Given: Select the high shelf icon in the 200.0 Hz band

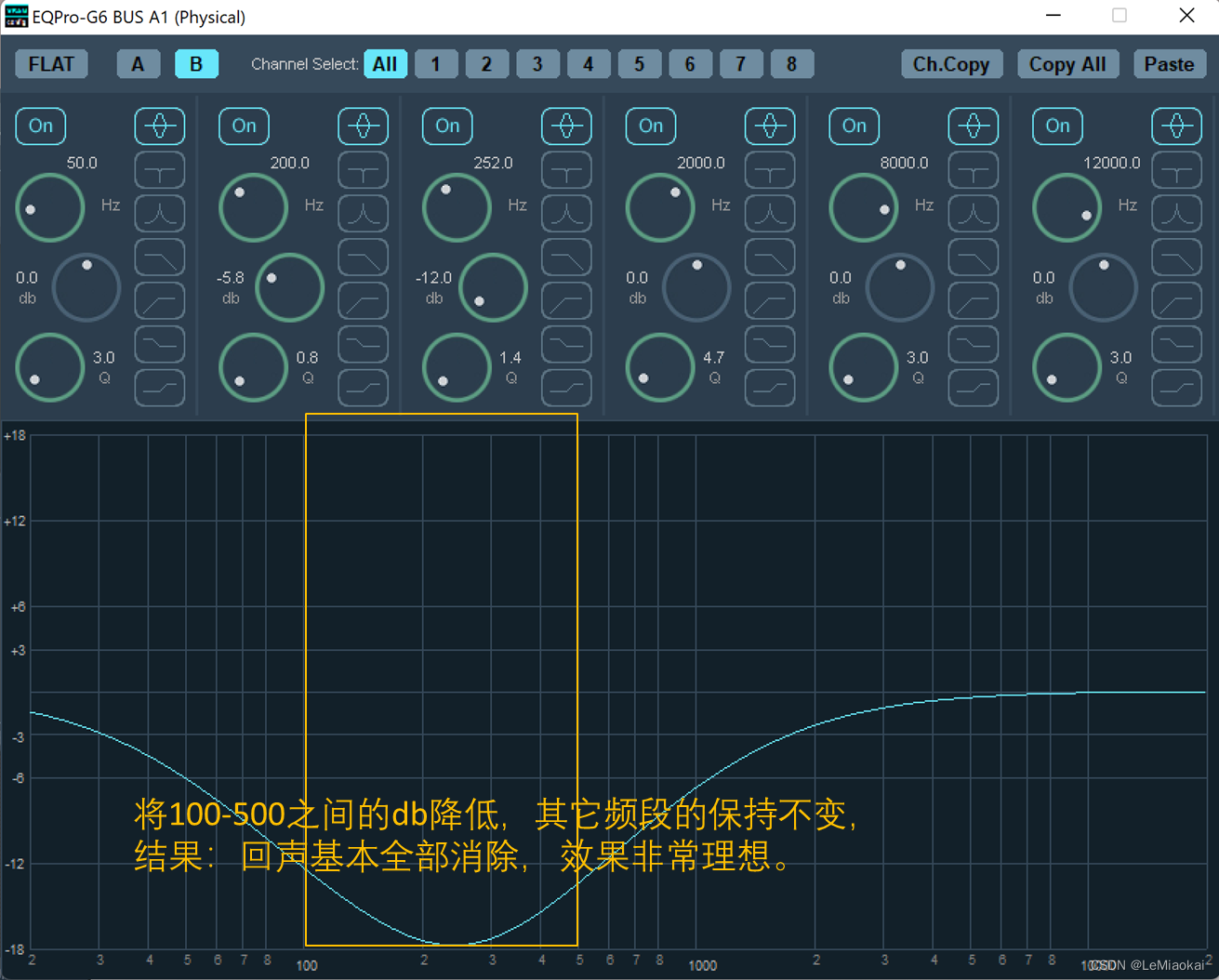Looking at the screenshot, I should pyautogui.click(x=363, y=388).
